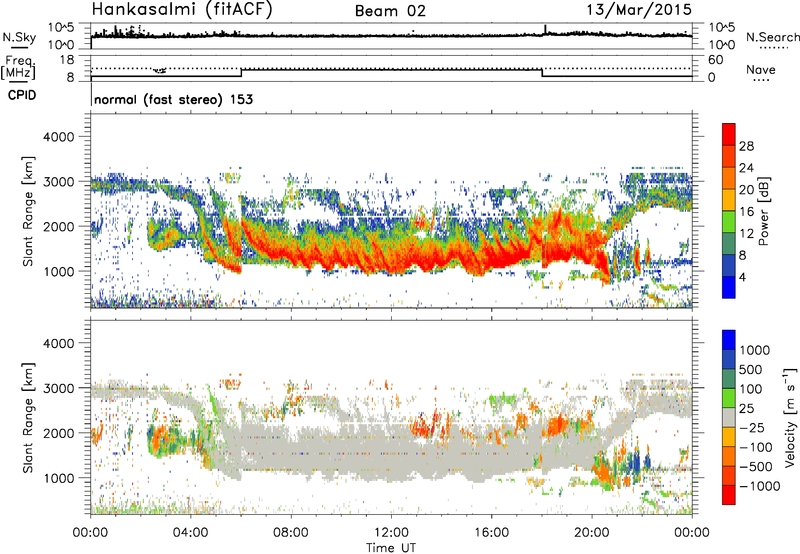
Task: Click the Nave axis value 60
Action: tap(715, 60)
